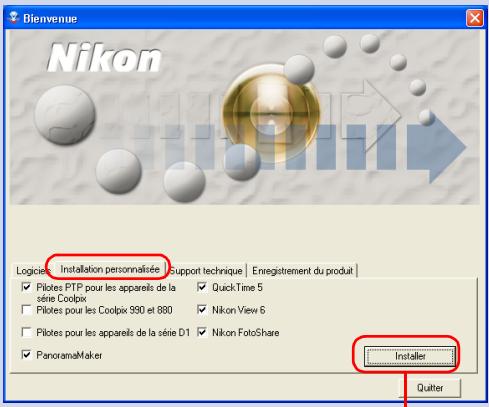Viewport: 489px width, 407px height.
Task: Click the Installer button
Action: click(x=410, y=356)
